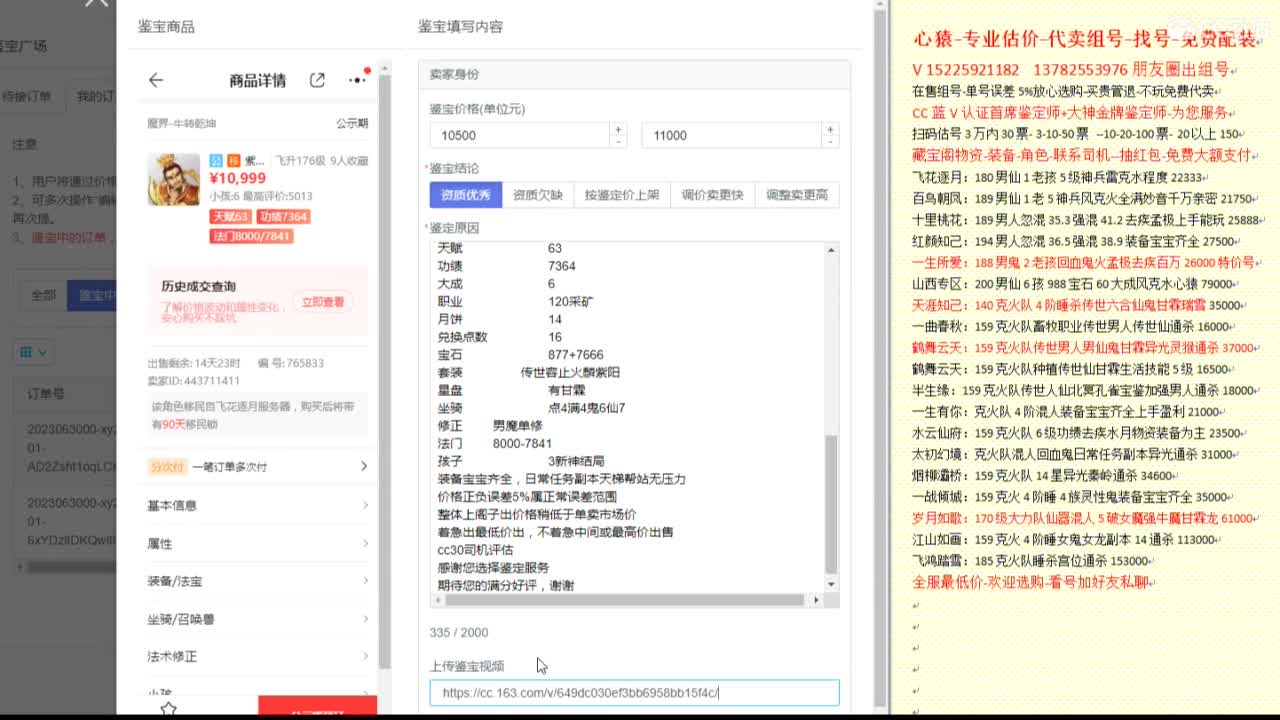Click the textarea scrollbar up arrow

[x=831, y=248]
